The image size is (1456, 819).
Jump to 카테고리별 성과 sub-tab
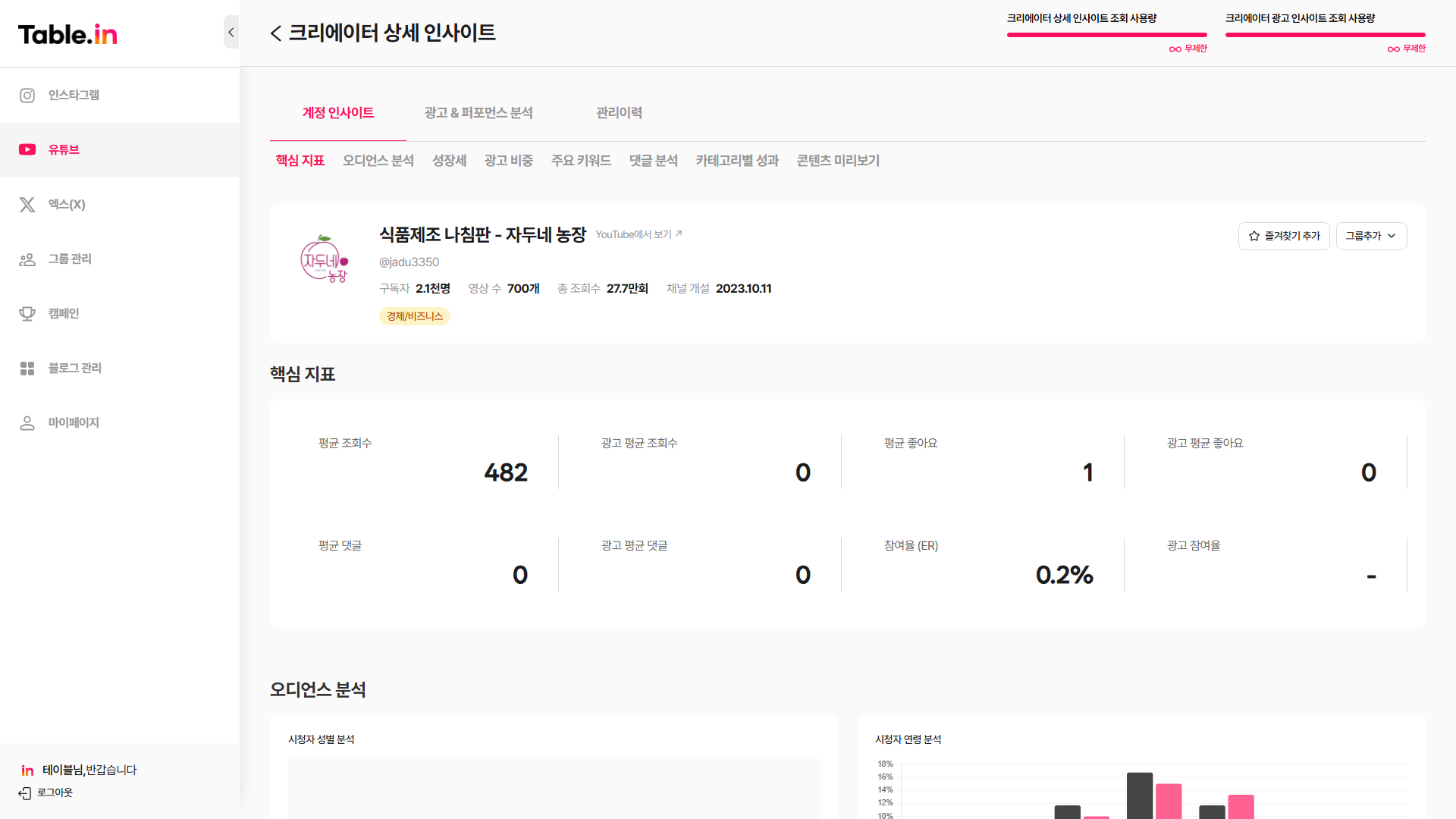[x=737, y=161]
